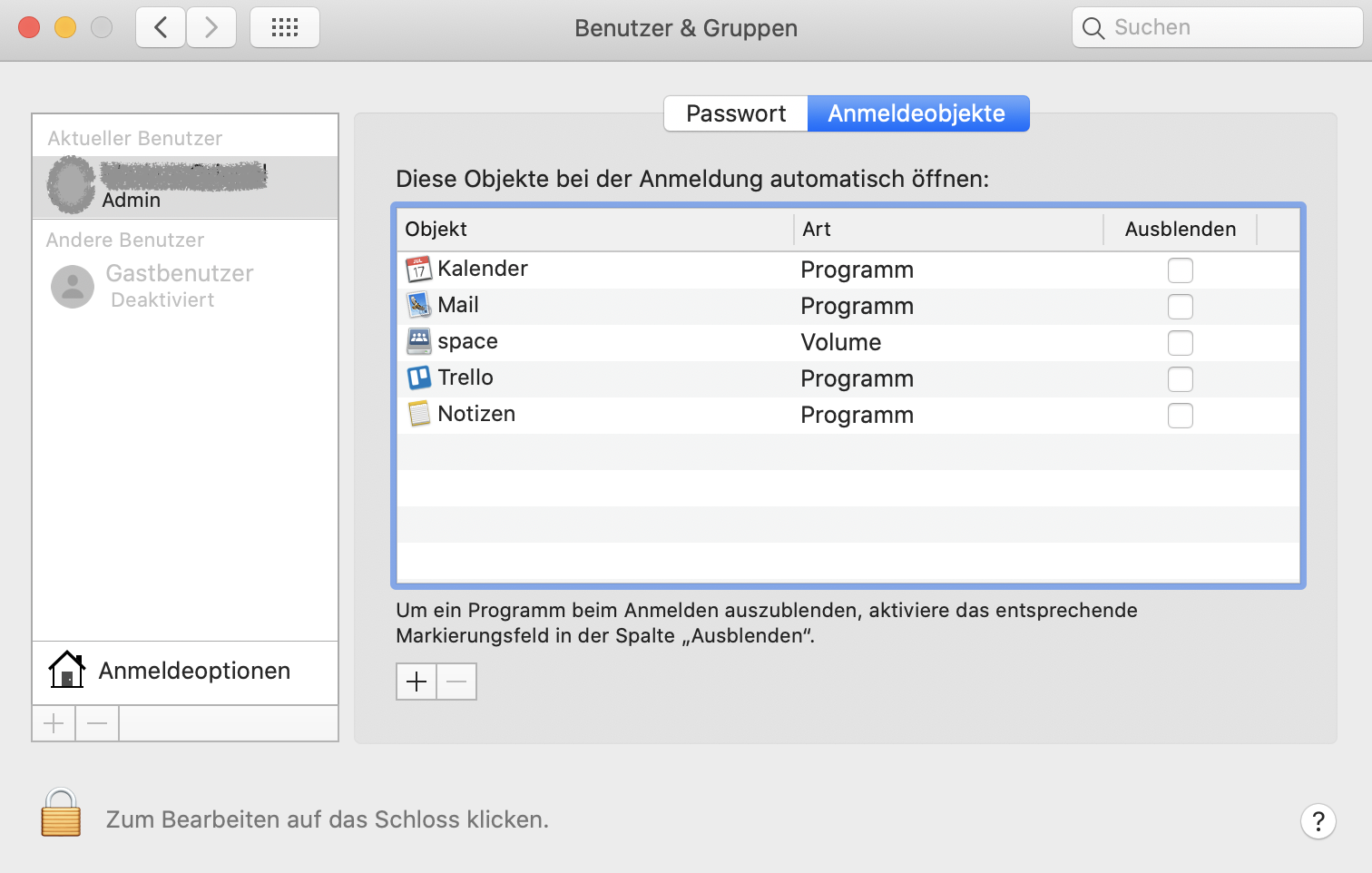Image resolution: width=1372 pixels, height=873 pixels.
Task: Enable Ausblenden for Kalender
Action: [x=1180, y=270]
